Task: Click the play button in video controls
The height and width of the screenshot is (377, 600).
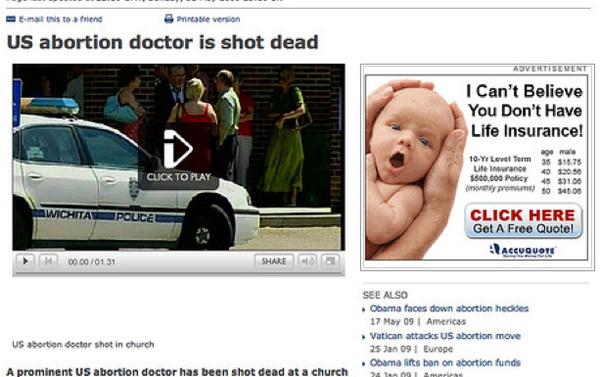Action: click(26, 261)
